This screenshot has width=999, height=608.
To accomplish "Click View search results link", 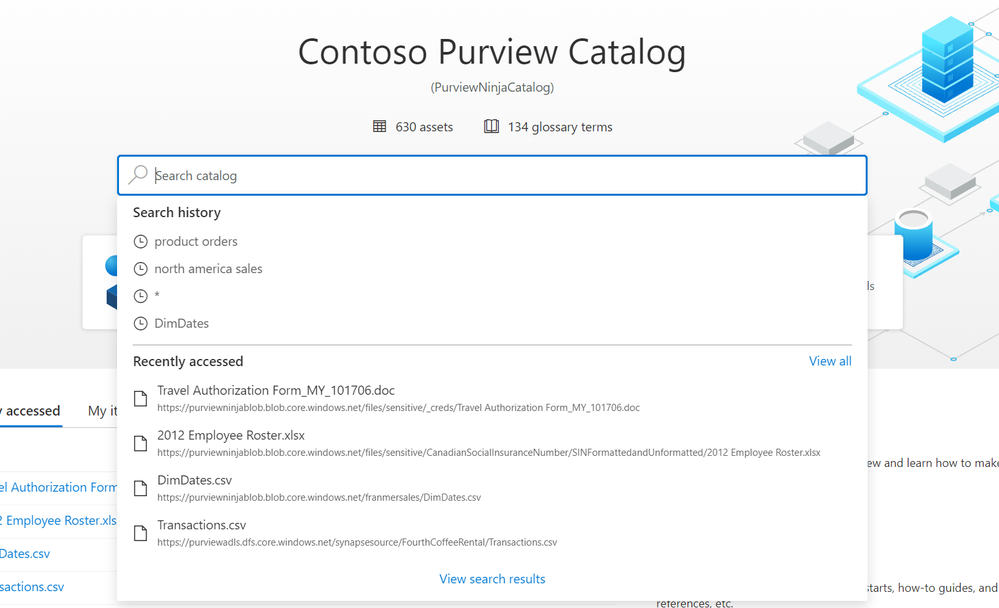I will coord(492,579).
